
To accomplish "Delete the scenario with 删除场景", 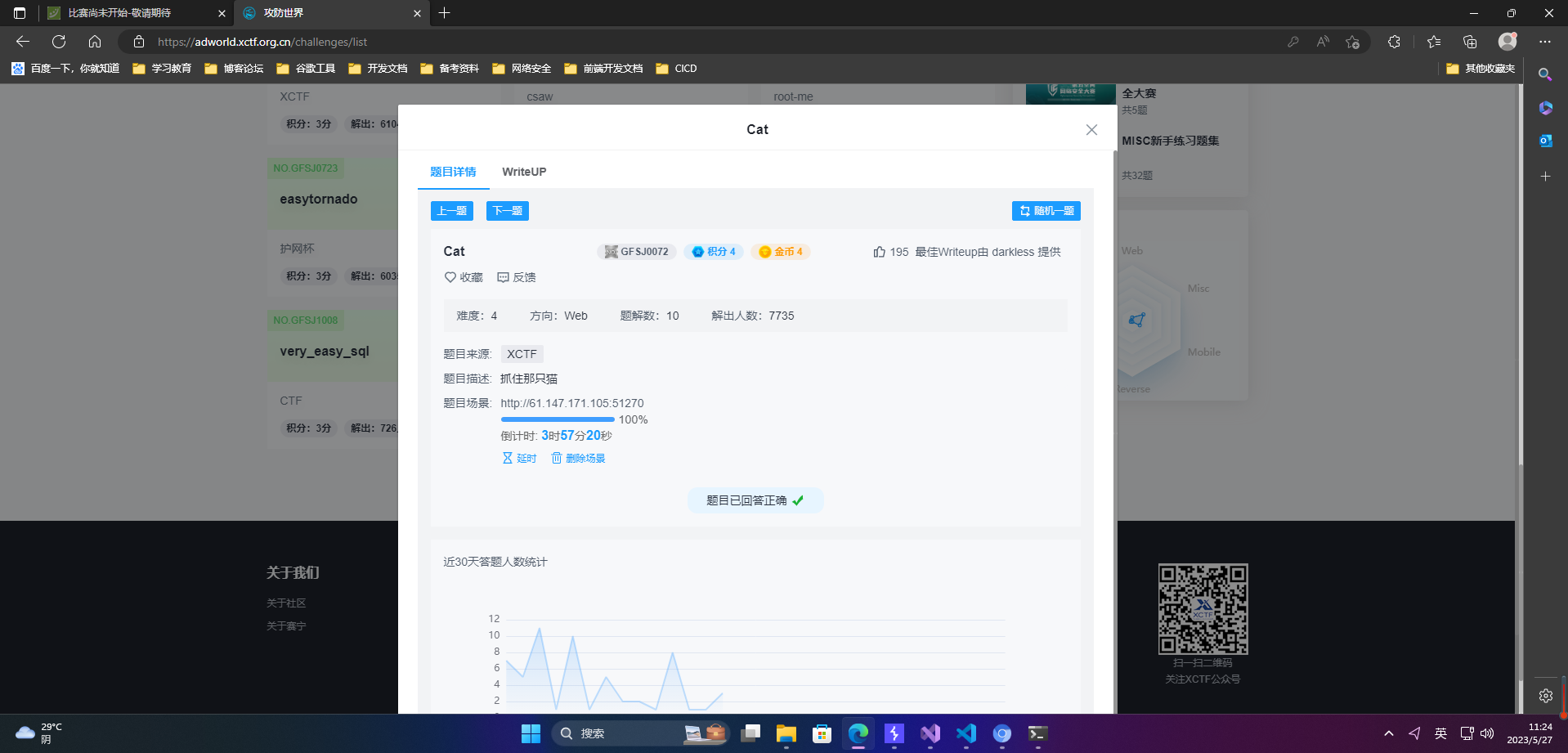I will [578, 458].
